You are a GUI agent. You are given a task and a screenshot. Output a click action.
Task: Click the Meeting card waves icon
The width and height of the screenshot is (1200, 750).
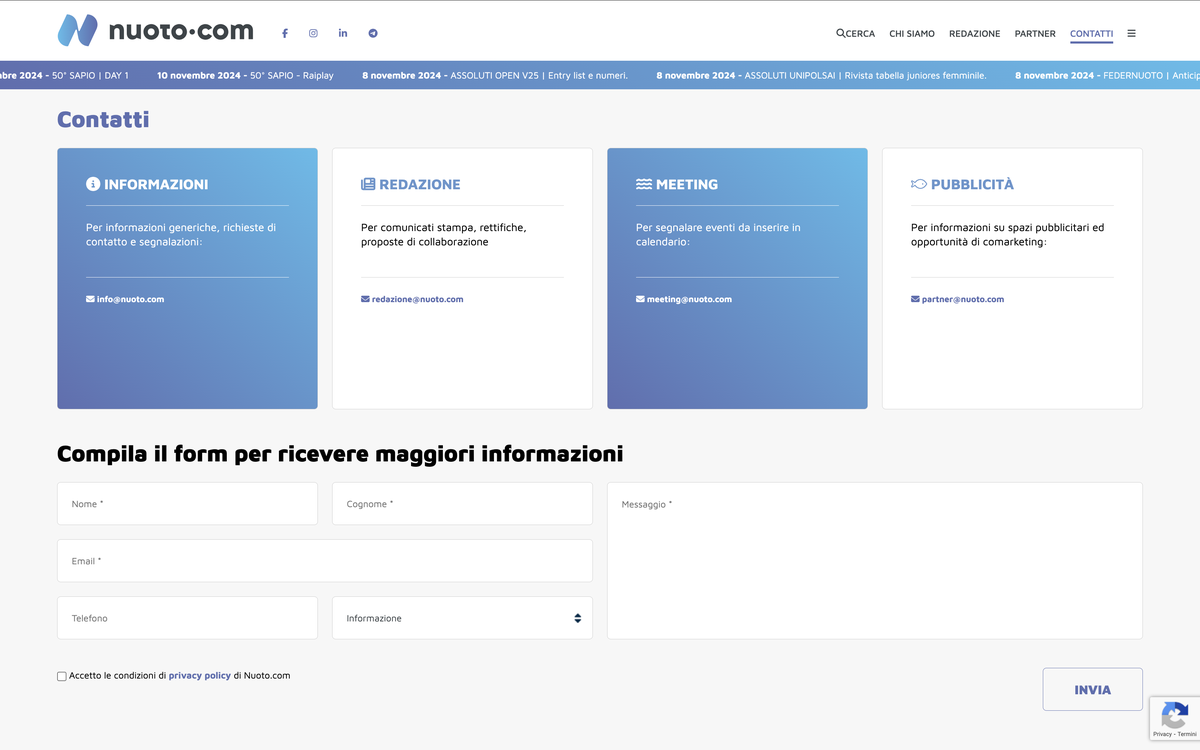point(643,184)
